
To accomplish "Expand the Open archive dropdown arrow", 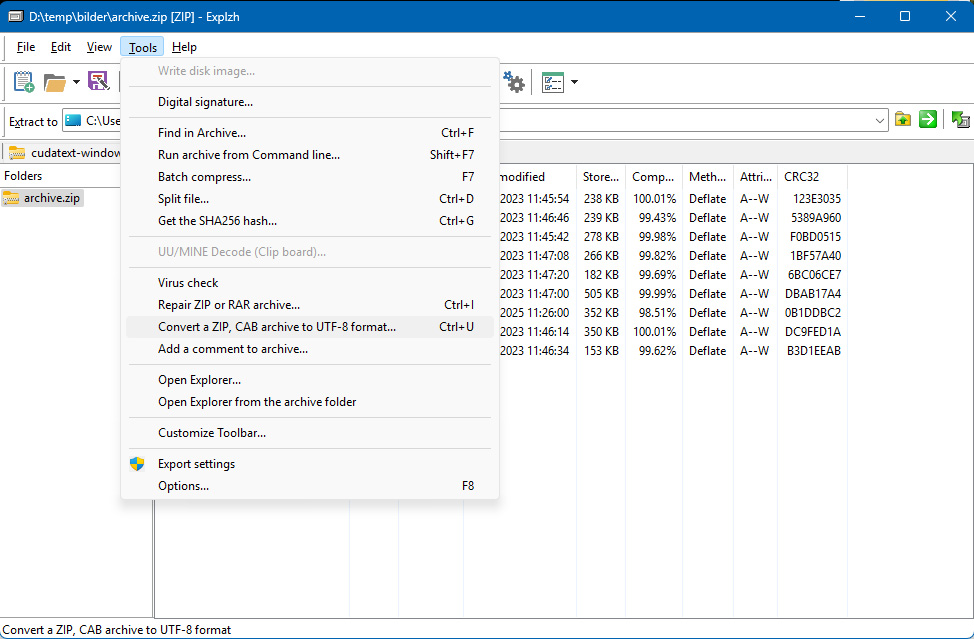I will [x=76, y=82].
